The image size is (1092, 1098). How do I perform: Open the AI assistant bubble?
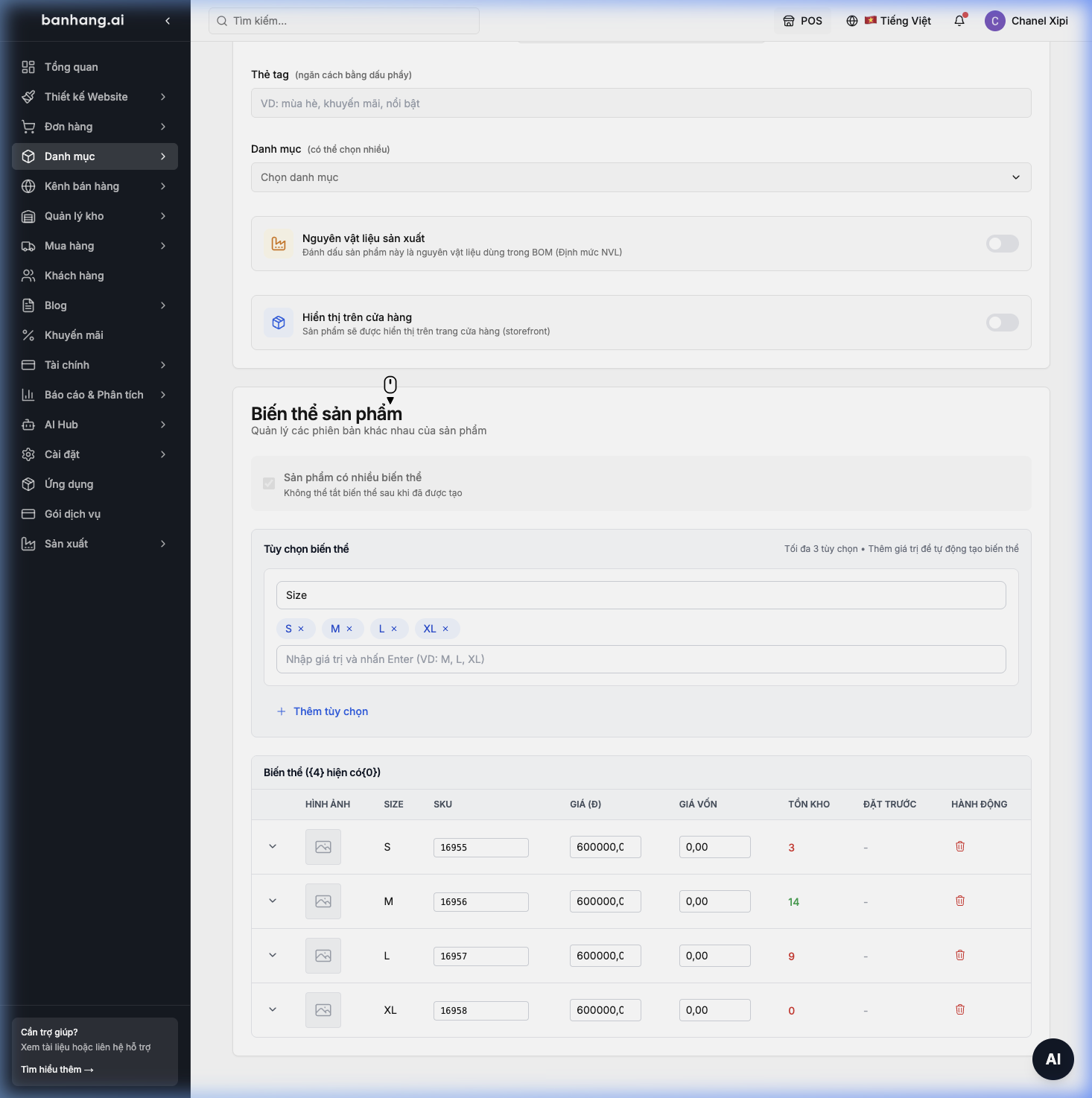[x=1053, y=1059]
